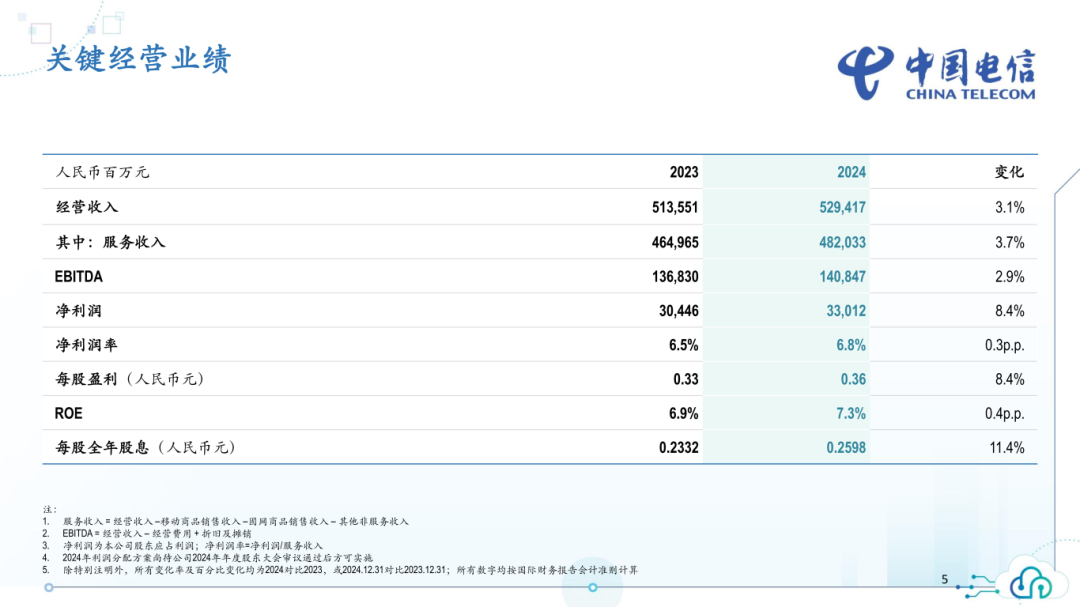Select the 经营收入 row label
Screen dimensions: 1080x607
87,207
